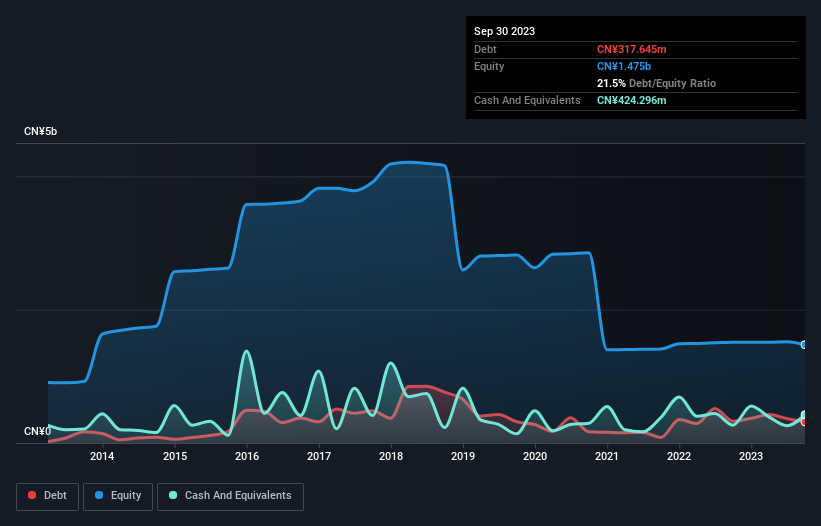The width and height of the screenshot is (821, 526).
Task: Click the 2018 year label on the timeline
Action: [391, 457]
